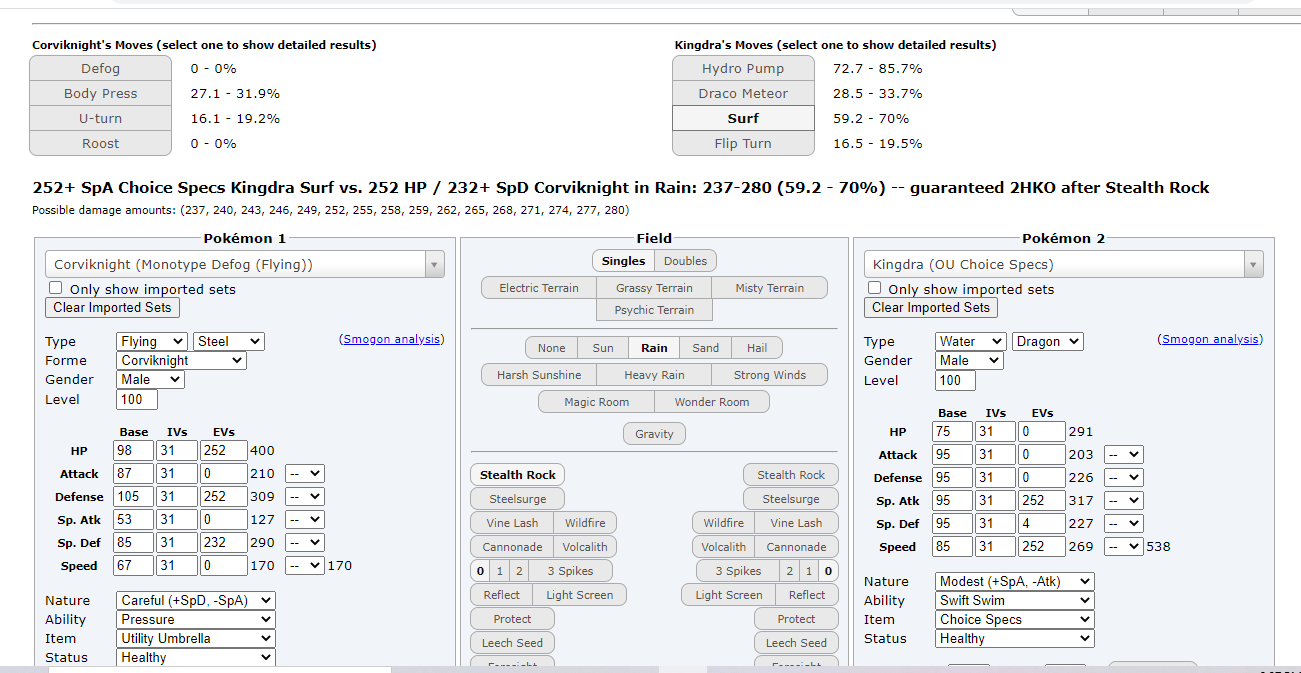
Task: Select Corviknight's Defog move
Action: tap(100, 69)
